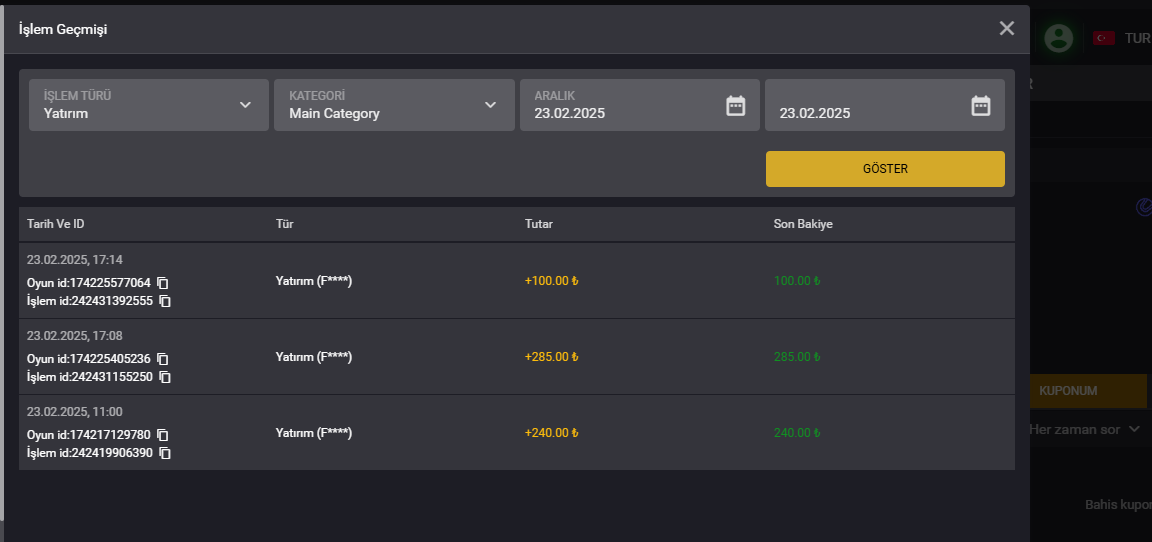
Task: Open start date calendar picker icon
Action: pos(735,106)
